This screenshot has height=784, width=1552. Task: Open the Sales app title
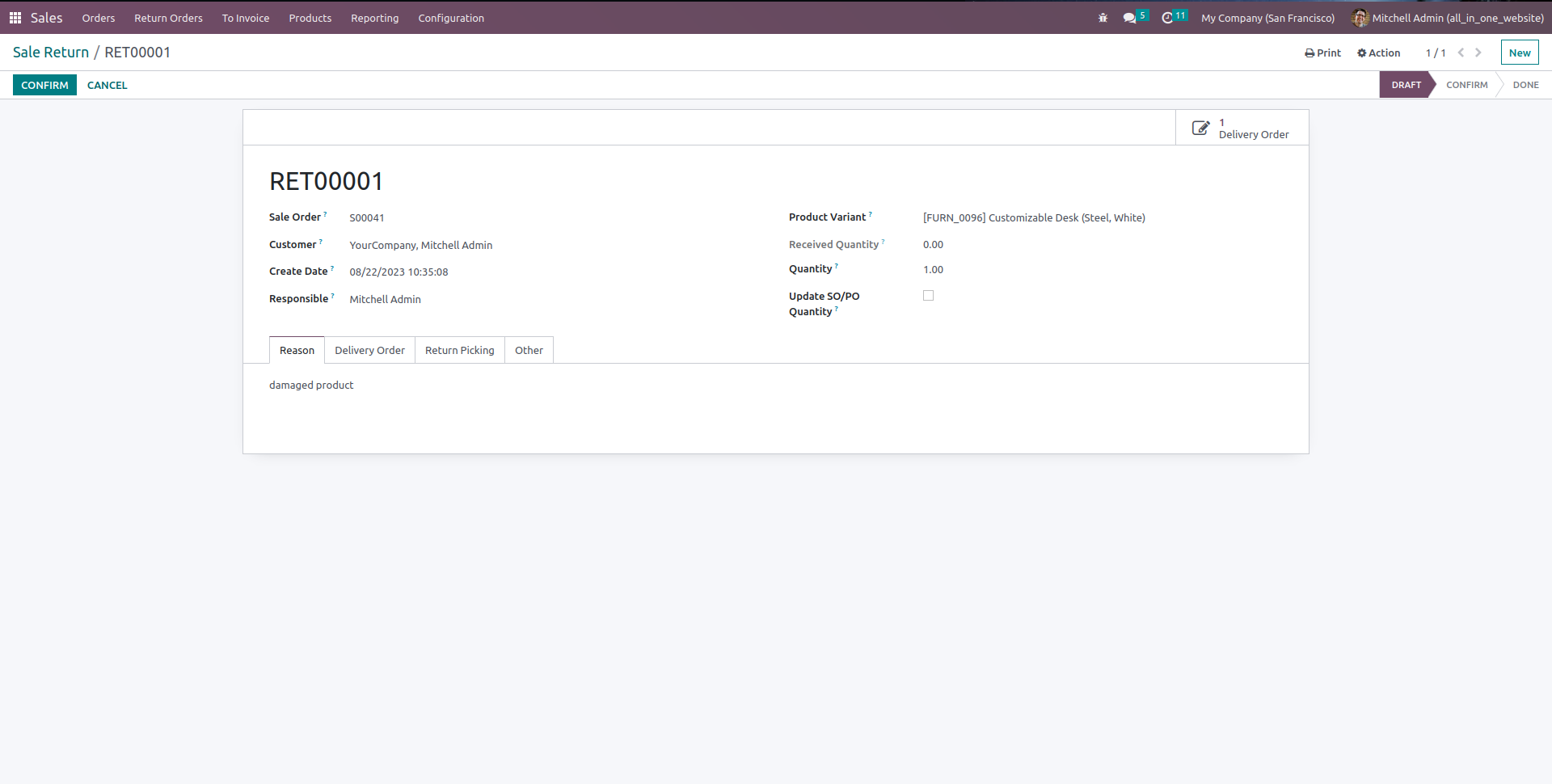[47, 18]
